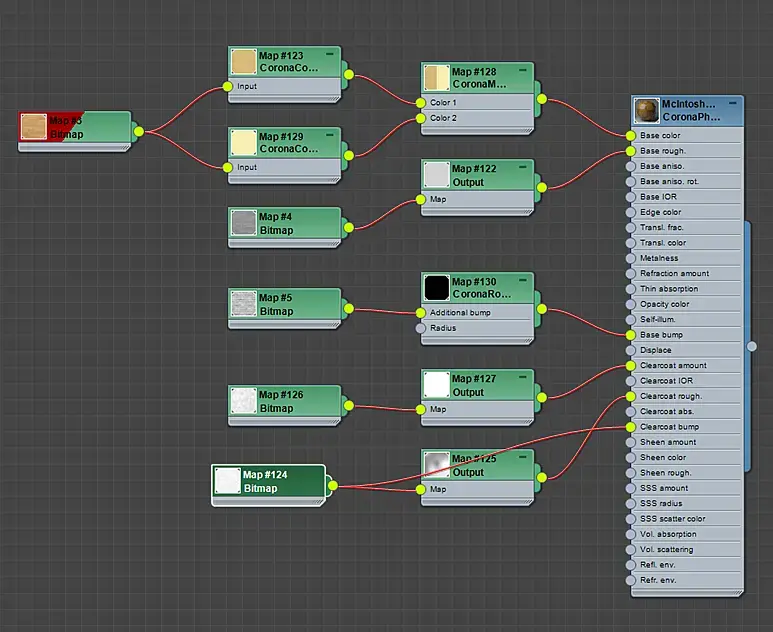Collapse the Map #122 Output node

523,167
